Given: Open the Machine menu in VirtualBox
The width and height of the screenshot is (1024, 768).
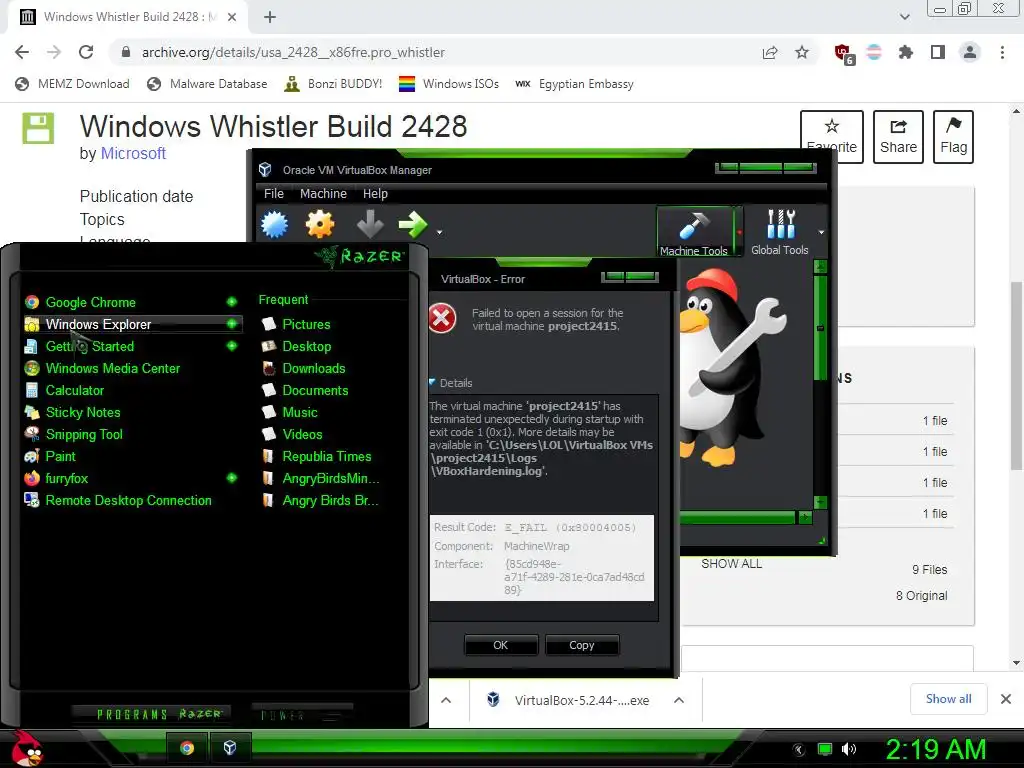Looking at the screenshot, I should point(323,194).
